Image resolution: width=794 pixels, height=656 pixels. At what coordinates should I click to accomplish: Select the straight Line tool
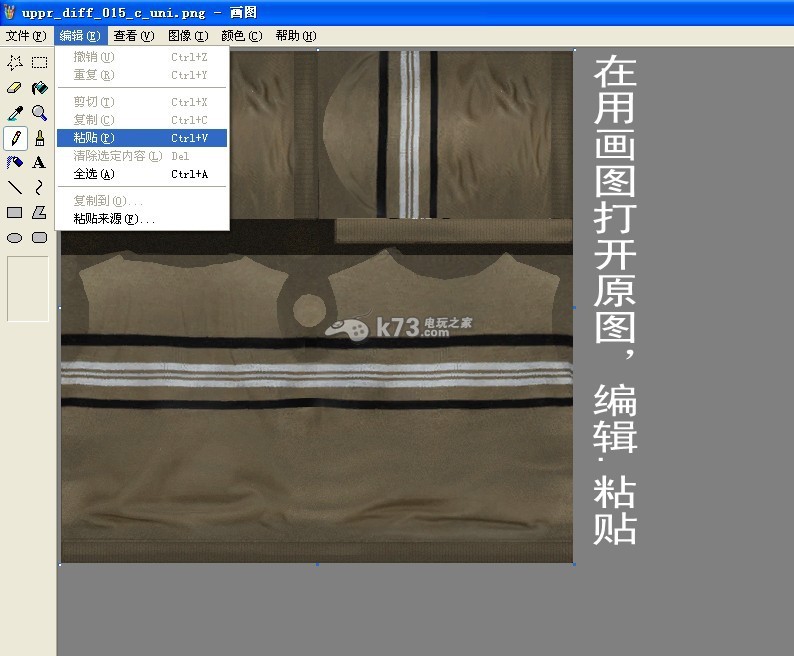(15, 187)
